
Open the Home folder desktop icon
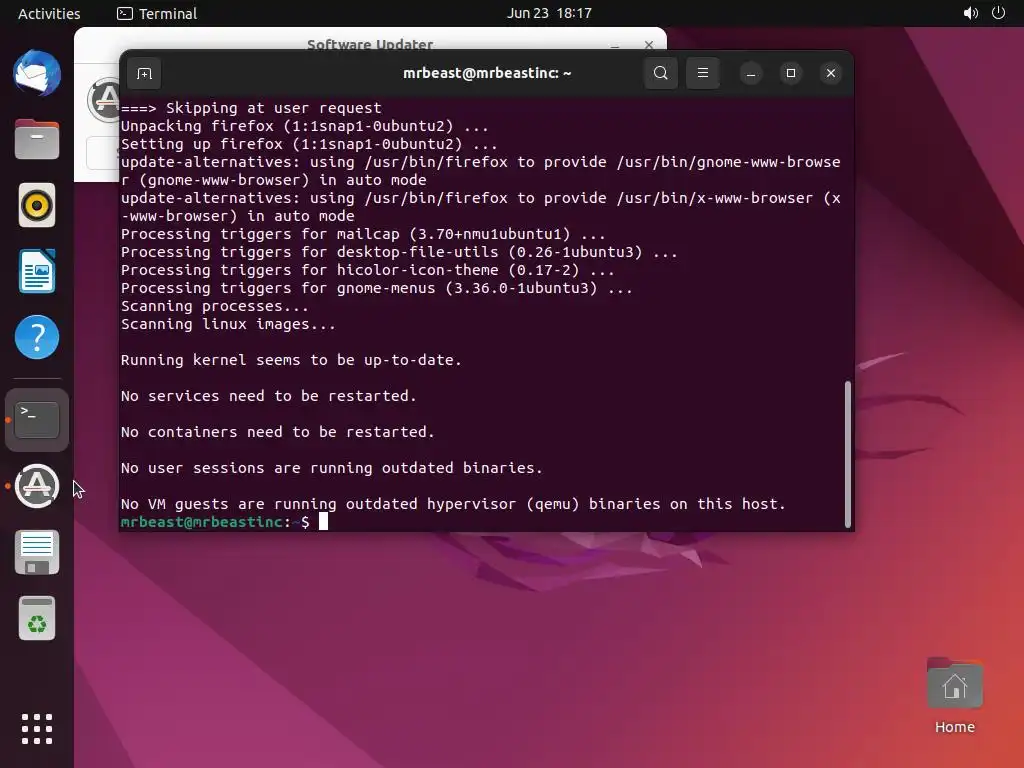(x=955, y=696)
